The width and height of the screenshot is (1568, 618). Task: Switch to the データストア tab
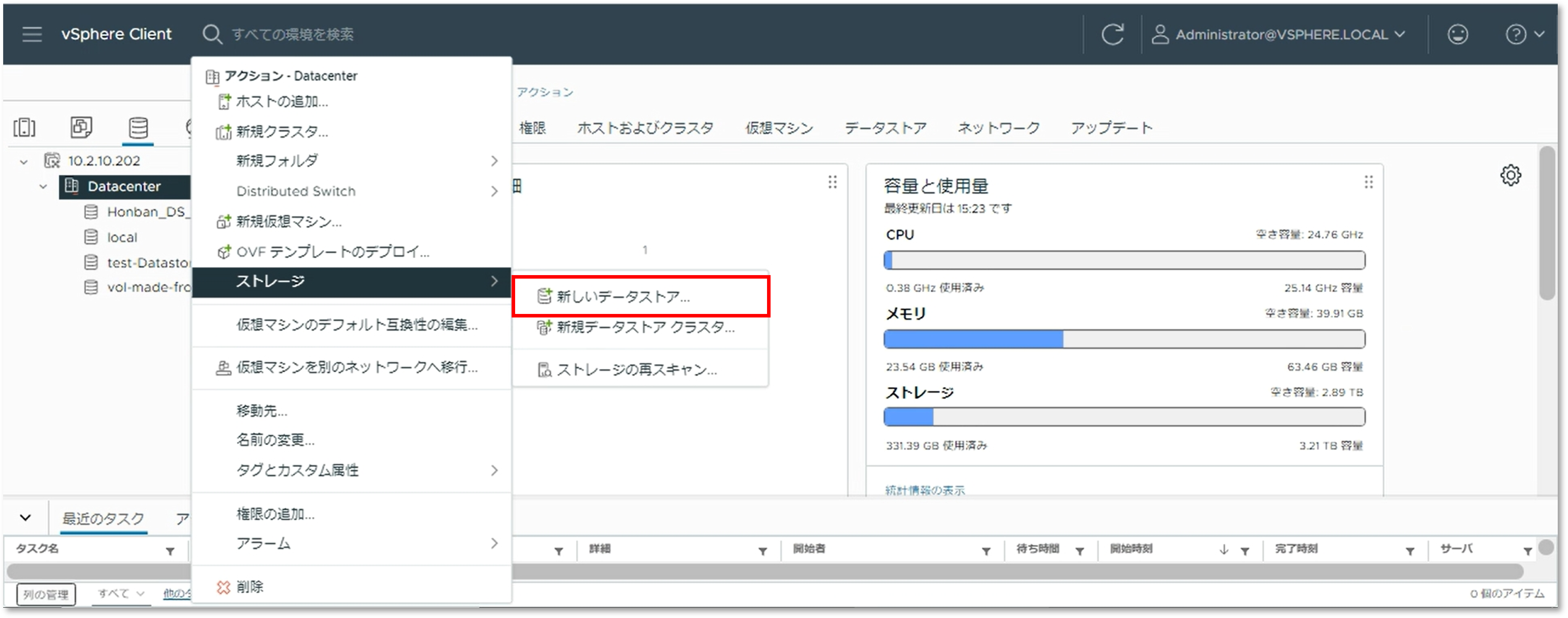[886, 128]
